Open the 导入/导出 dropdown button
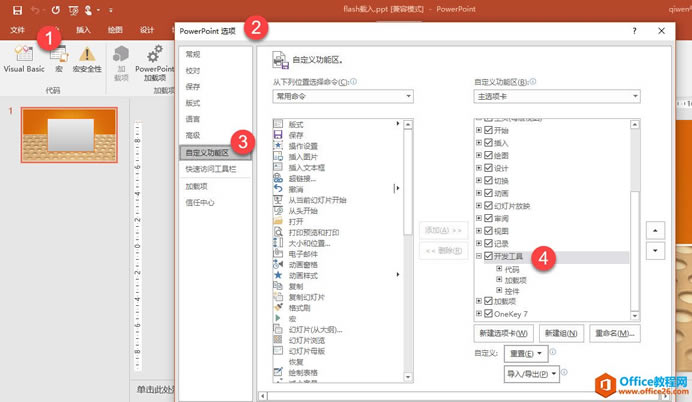The image size is (692, 402). point(532,374)
